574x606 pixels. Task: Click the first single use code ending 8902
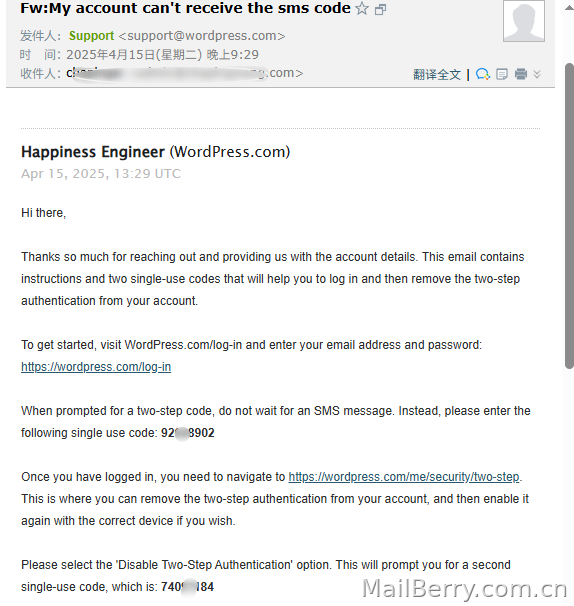[187, 432]
